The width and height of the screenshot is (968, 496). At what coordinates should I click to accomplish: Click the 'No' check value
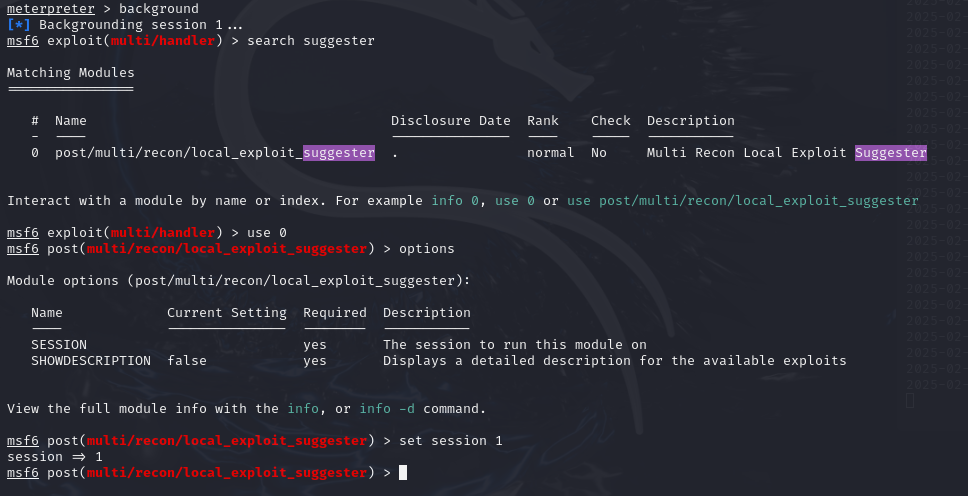599,153
